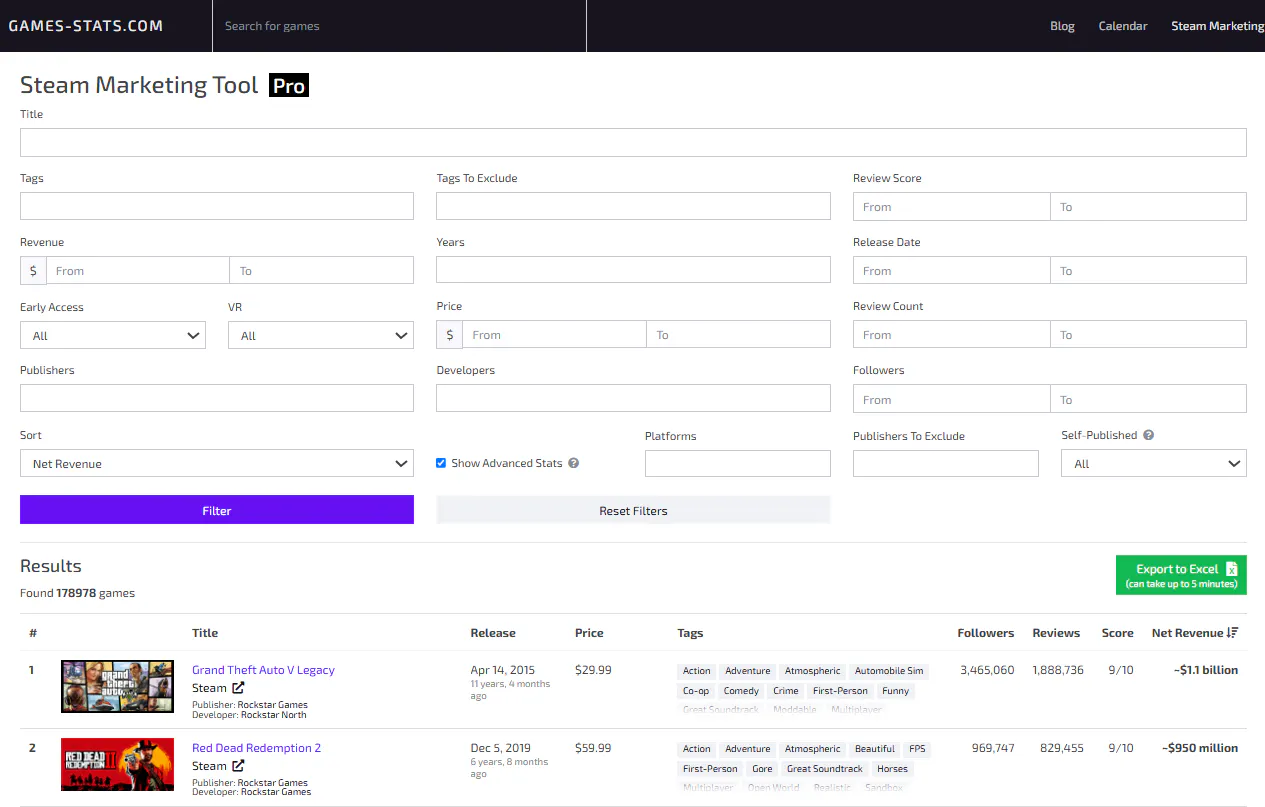
Task: Click the Automobile Sim tag
Action: pyautogui.click(x=889, y=671)
